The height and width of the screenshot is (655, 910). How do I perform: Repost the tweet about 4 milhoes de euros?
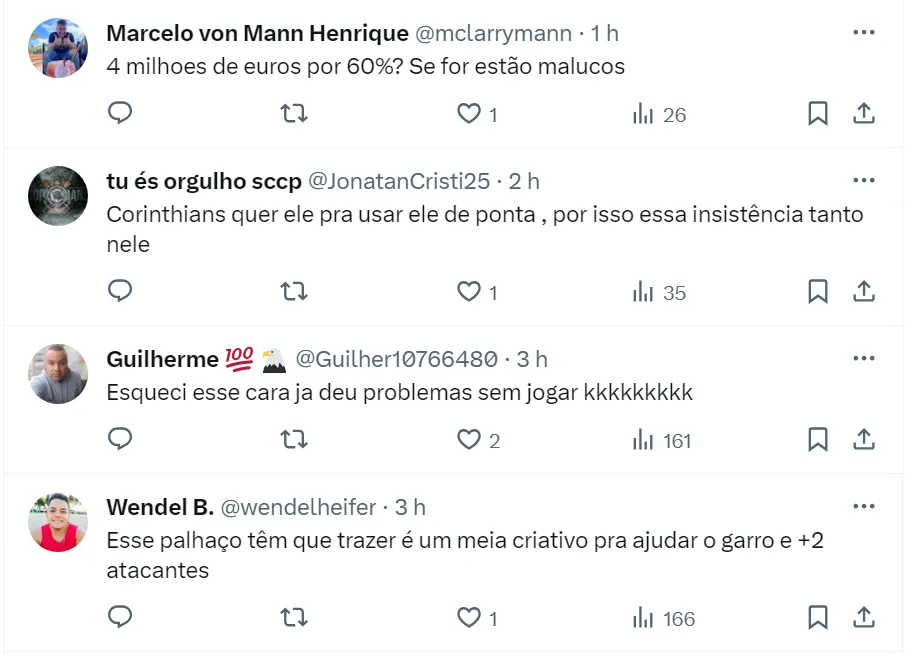294,114
